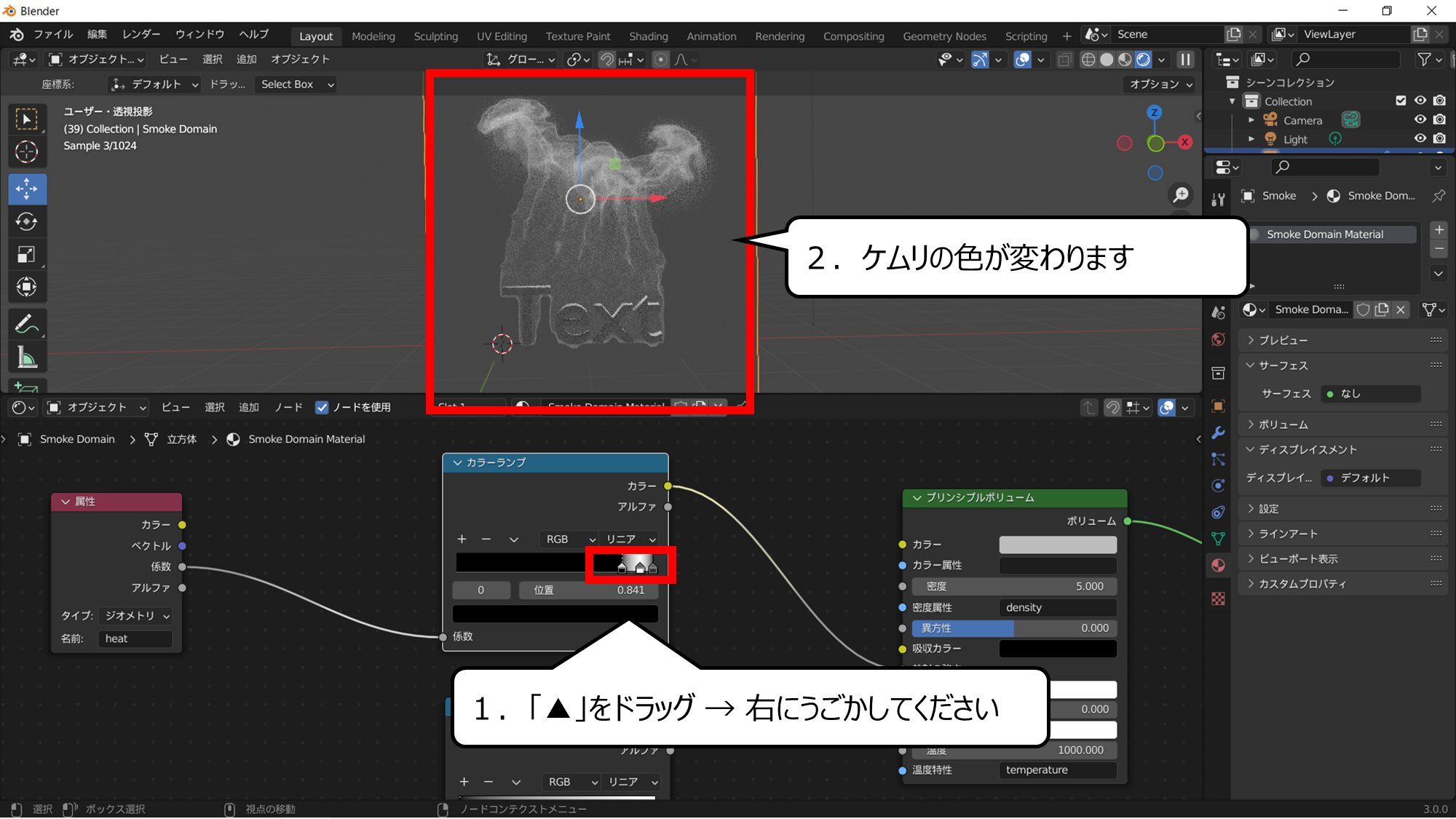Open the Modifier properties wrench tab
Viewport: 1456px width, 819px height.
[x=1218, y=432]
